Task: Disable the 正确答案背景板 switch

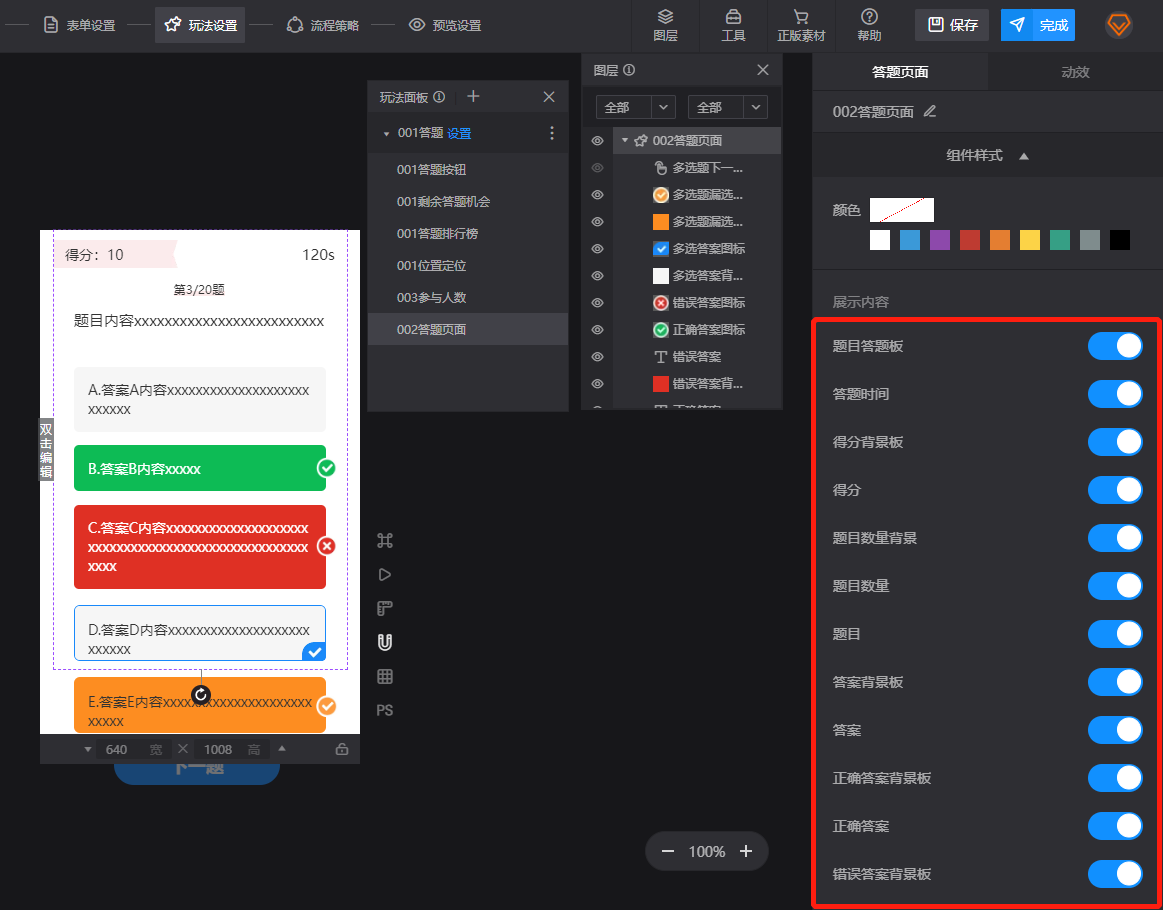Action: pyautogui.click(x=1115, y=778)
